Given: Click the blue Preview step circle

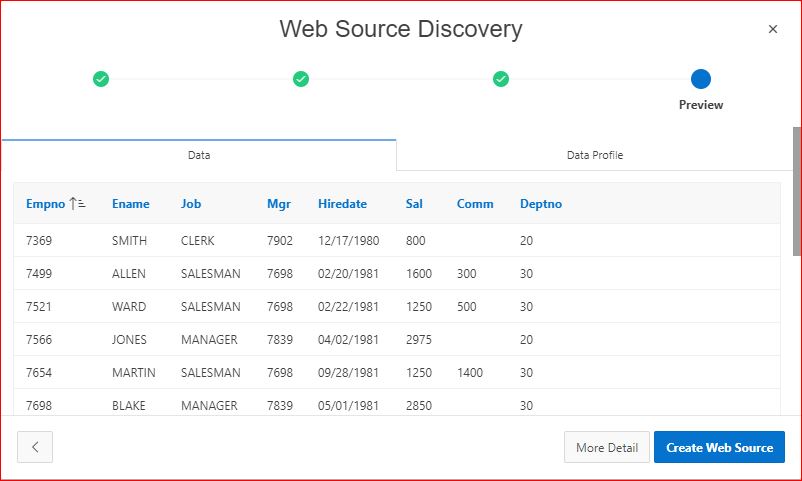Looking at the screenshot, I should 701,79.
